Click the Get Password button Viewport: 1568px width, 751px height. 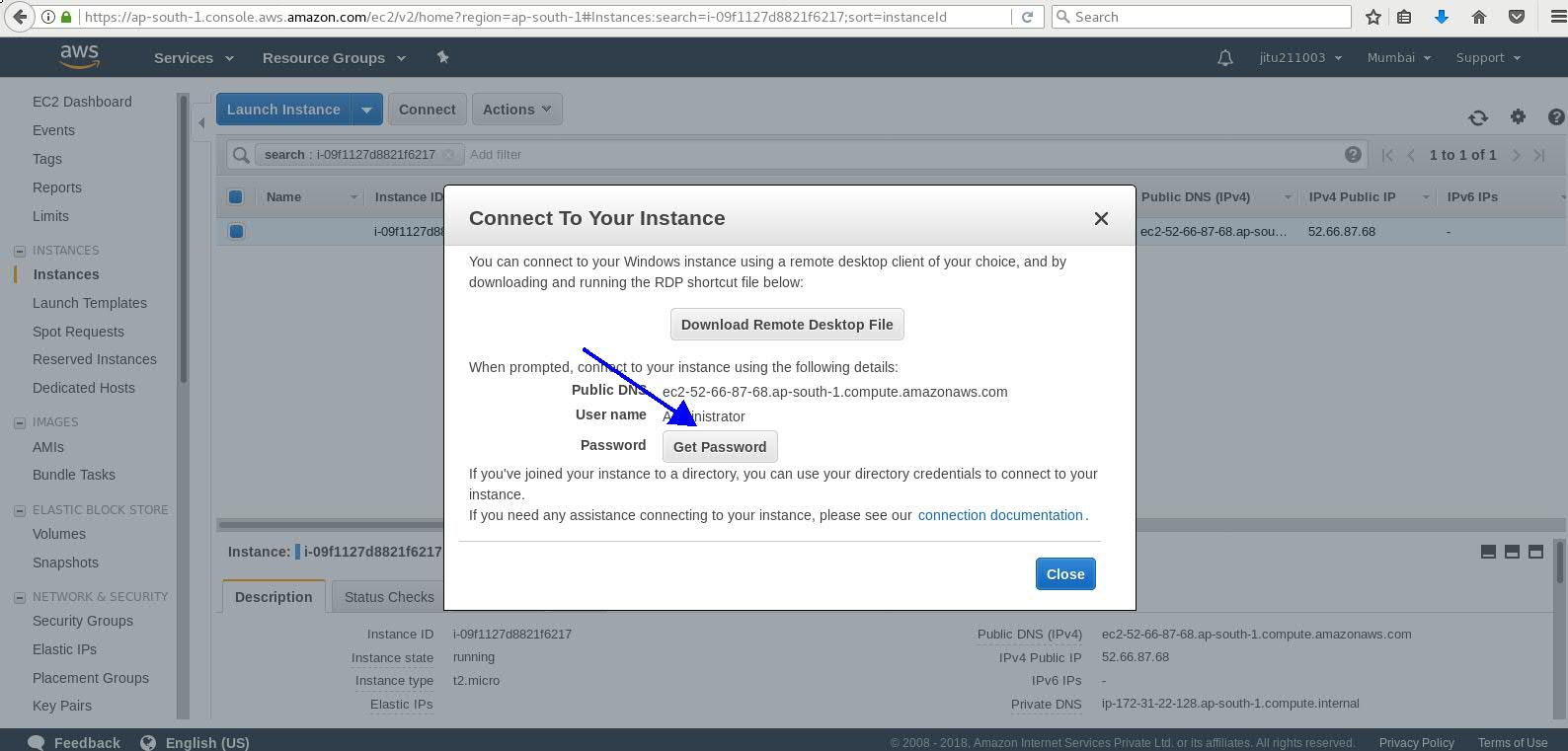pos(720,447)
